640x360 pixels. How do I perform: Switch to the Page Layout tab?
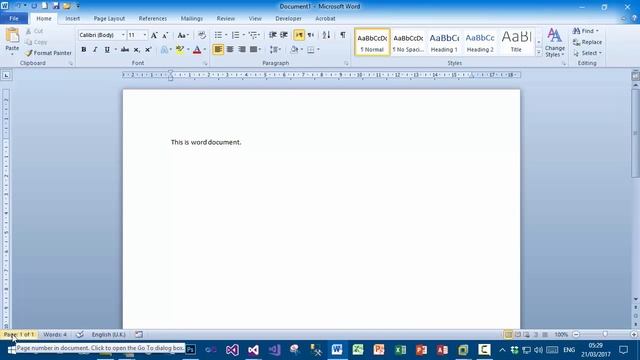pyautogui.click(x=109, y=18)
